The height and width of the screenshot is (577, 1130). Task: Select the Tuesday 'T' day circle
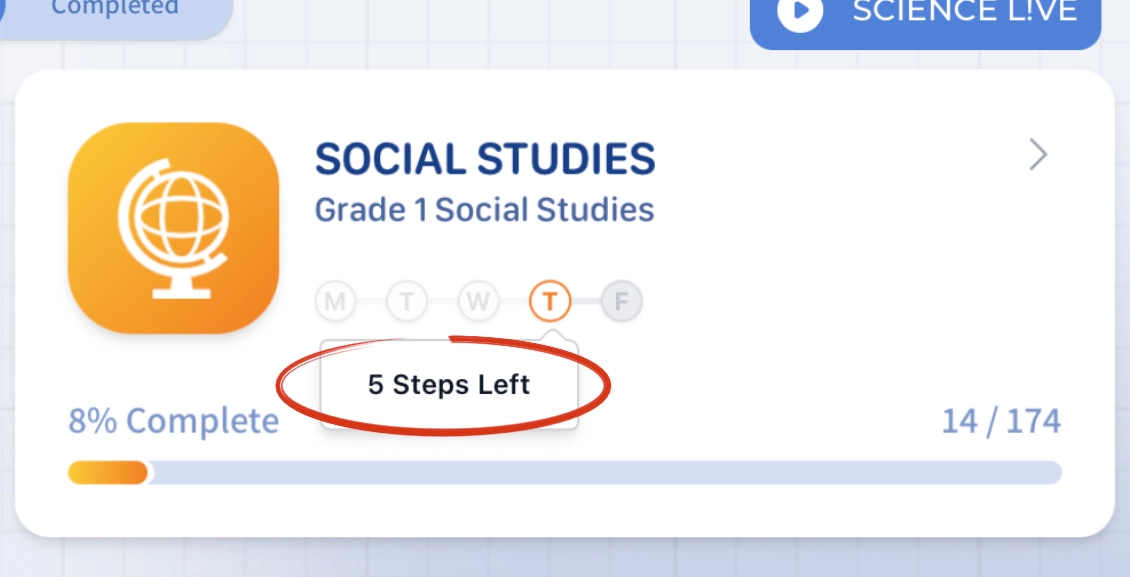(407, 301)
